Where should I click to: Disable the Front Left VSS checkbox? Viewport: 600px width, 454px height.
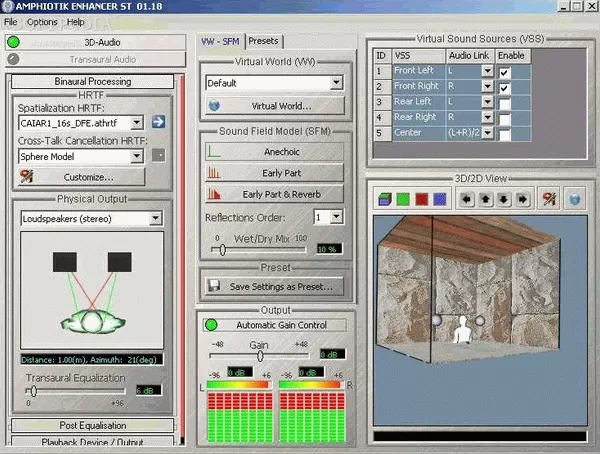pos(504,72)
